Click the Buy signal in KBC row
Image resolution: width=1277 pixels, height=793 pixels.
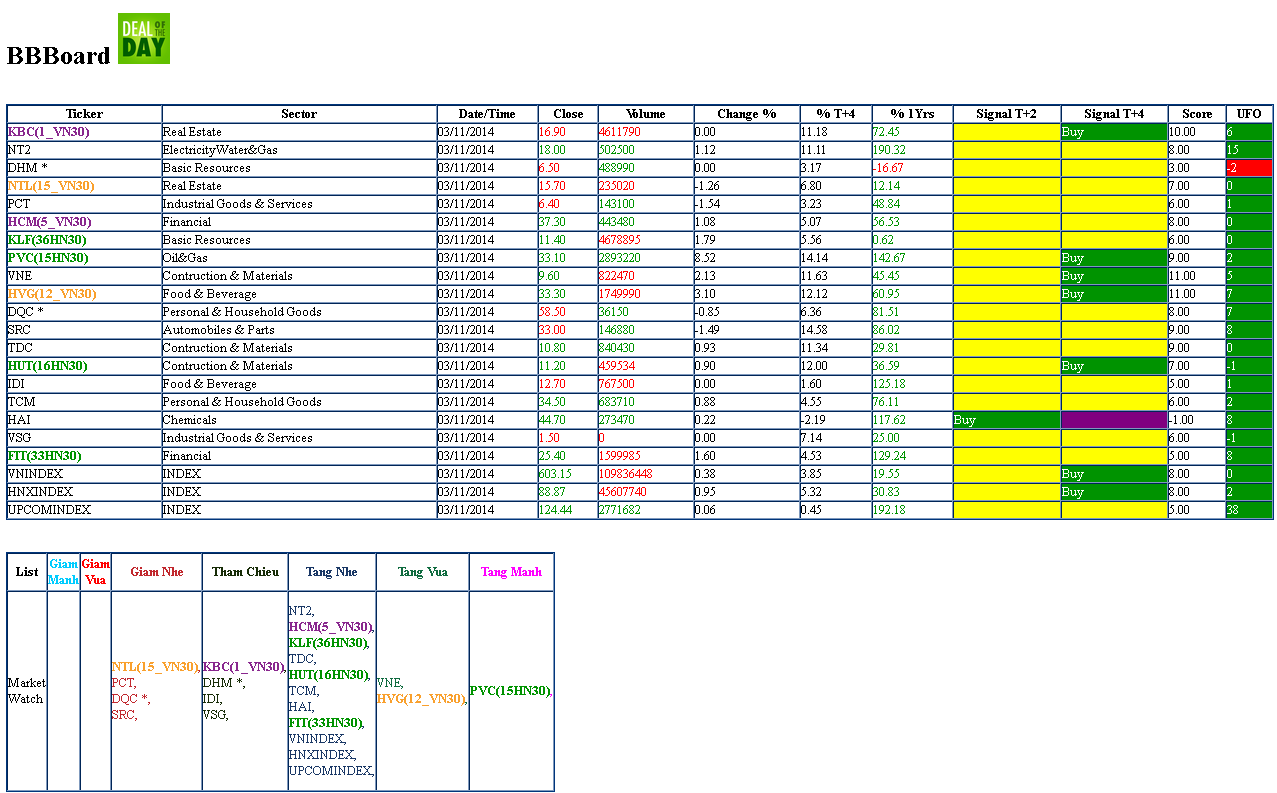[1114, 132]
